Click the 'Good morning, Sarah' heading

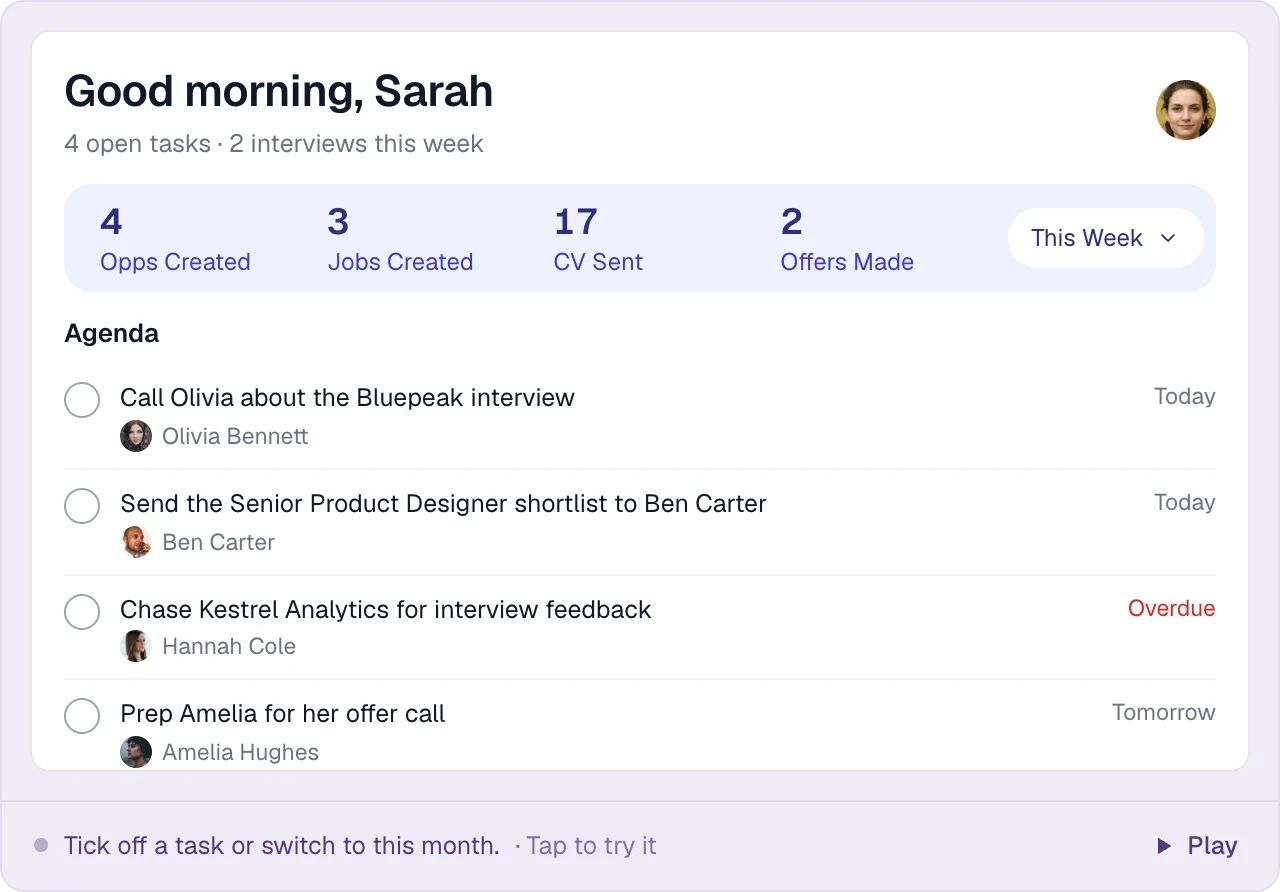click(279, 92)
